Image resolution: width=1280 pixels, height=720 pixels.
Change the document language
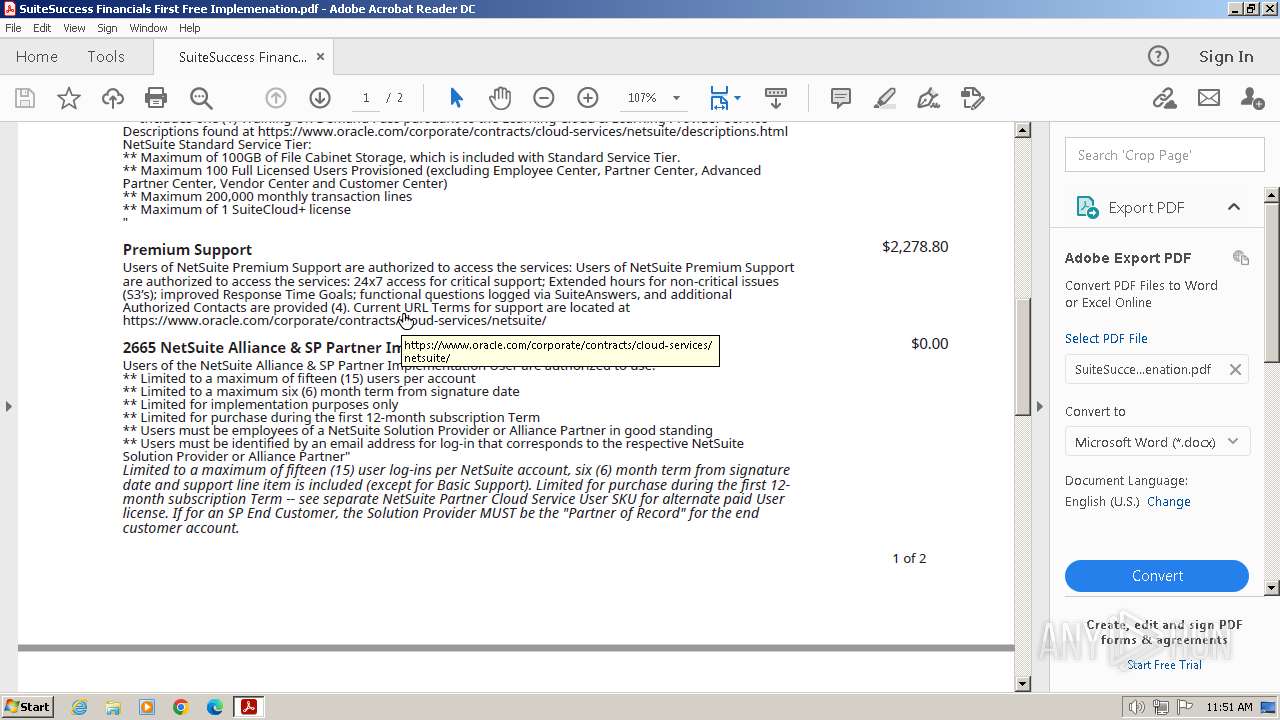pyautogui.click(x=1169, y=502)
